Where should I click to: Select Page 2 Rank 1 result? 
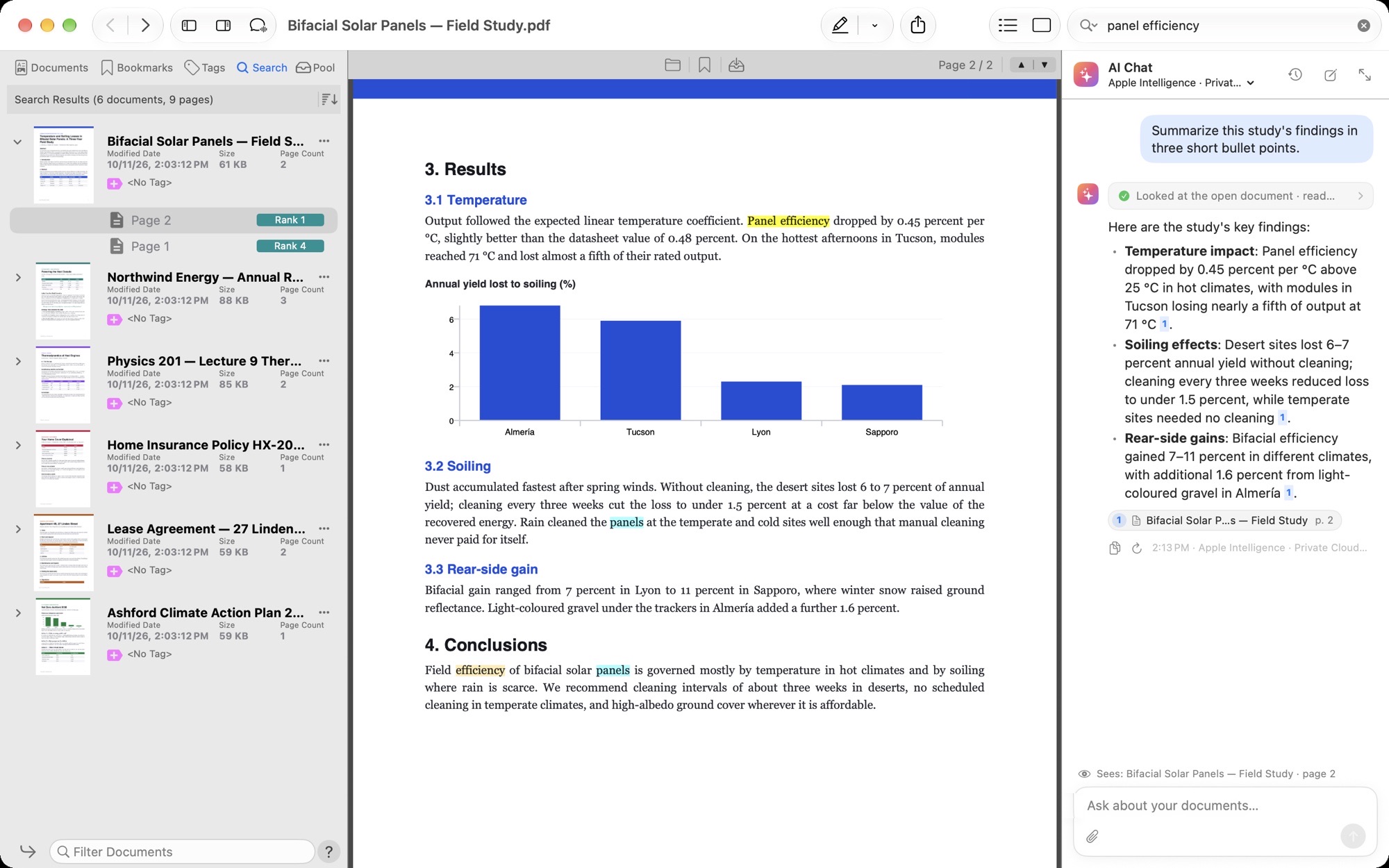[174, 220]
